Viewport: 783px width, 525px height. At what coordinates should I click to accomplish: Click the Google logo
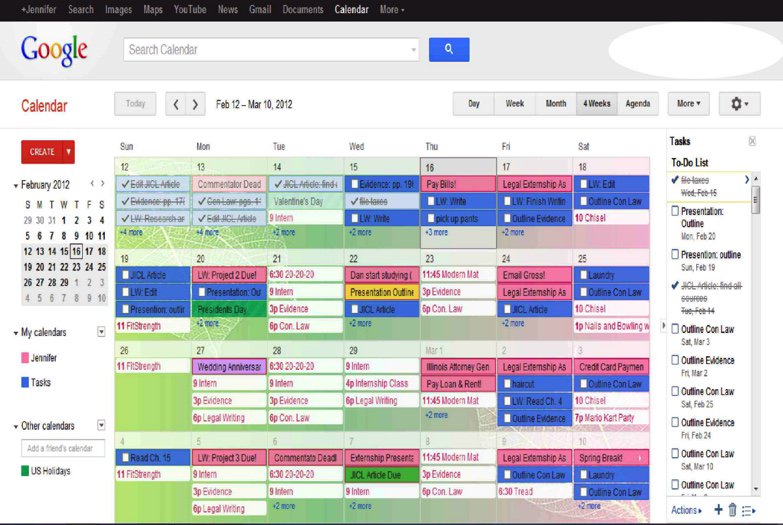(54, 50)
